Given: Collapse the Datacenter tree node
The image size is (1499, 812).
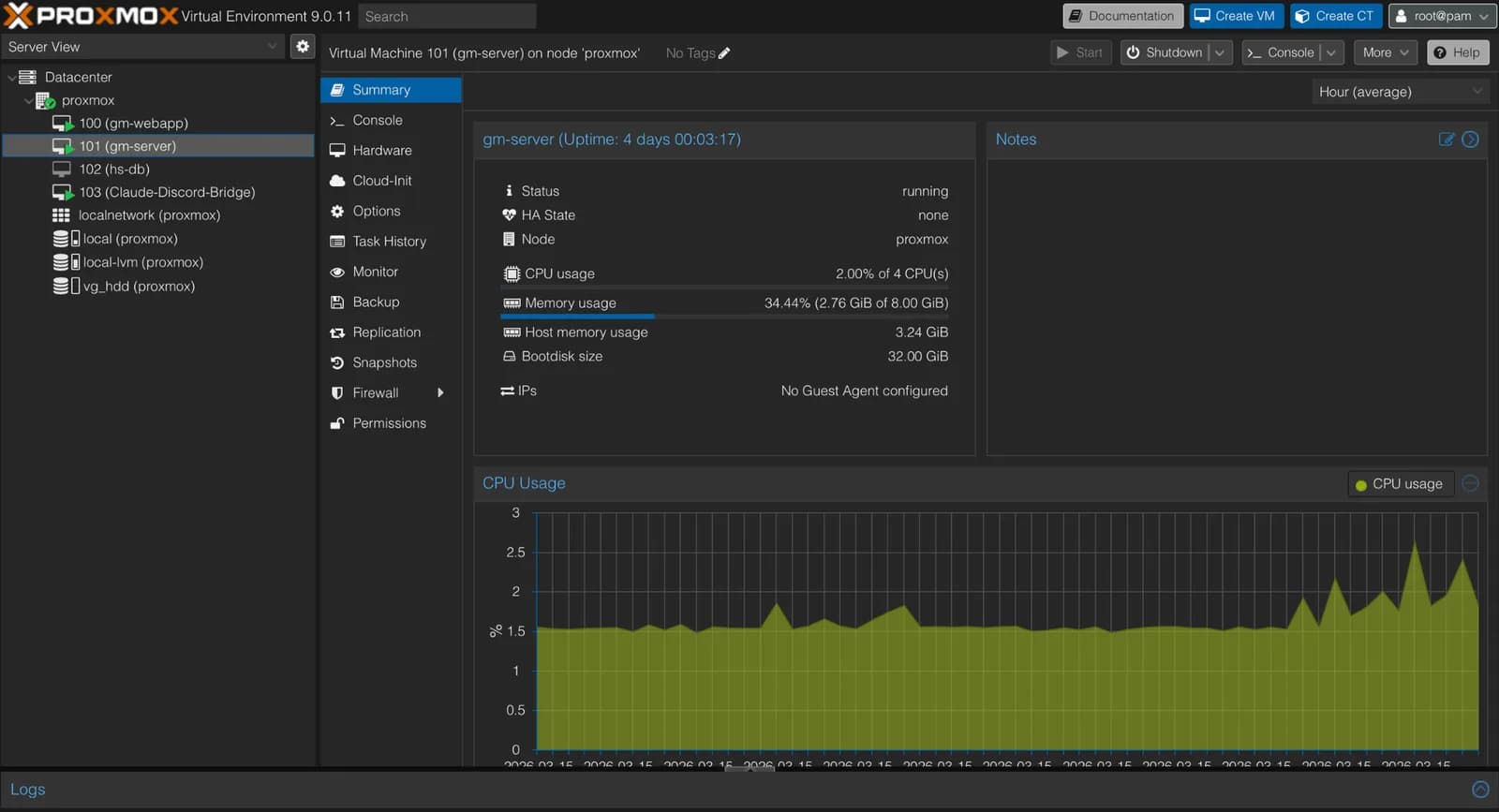Looking at the screenshot, I should 11,77.
